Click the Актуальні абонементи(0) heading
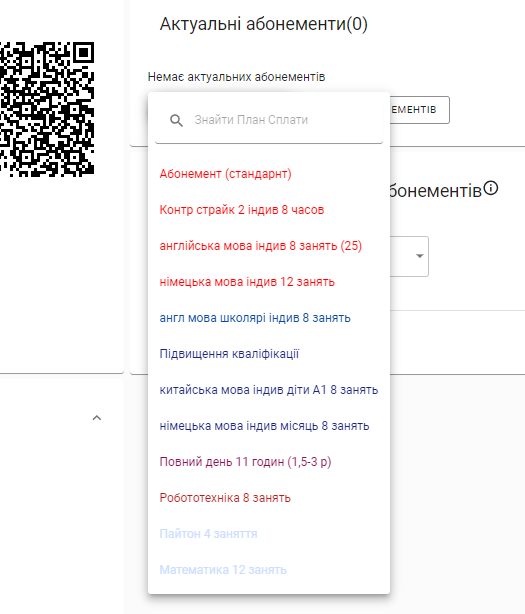The width and height of the screenshot is (525, 614). point(263,24)
